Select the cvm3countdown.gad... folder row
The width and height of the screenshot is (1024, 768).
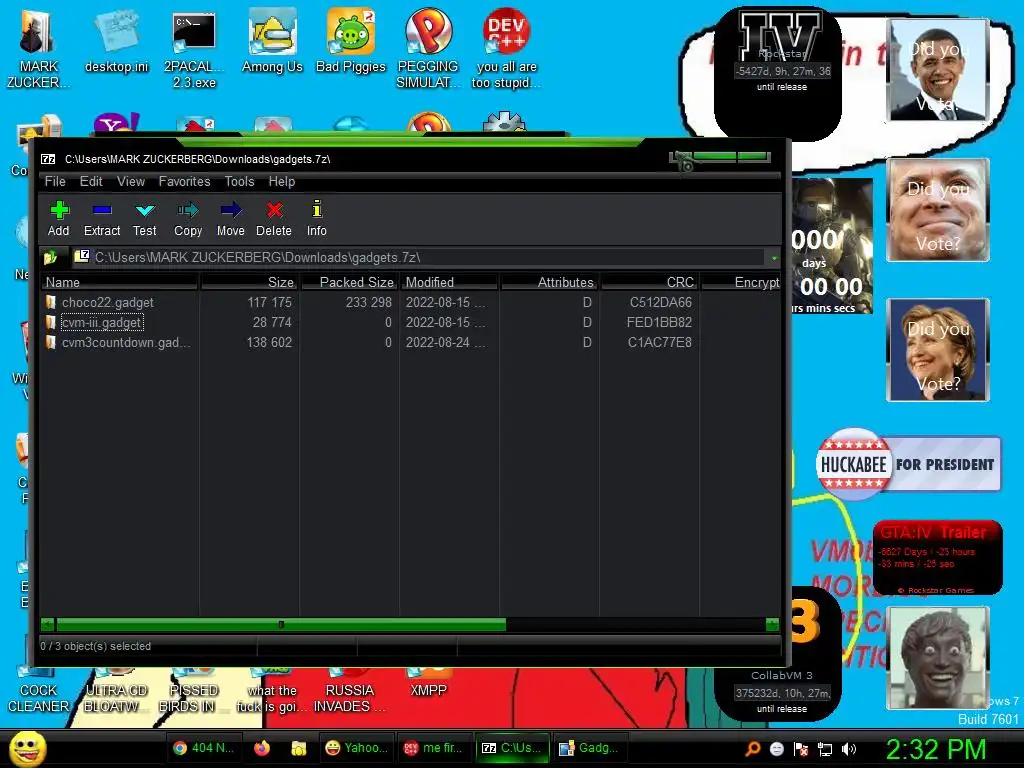coord(411,342)
